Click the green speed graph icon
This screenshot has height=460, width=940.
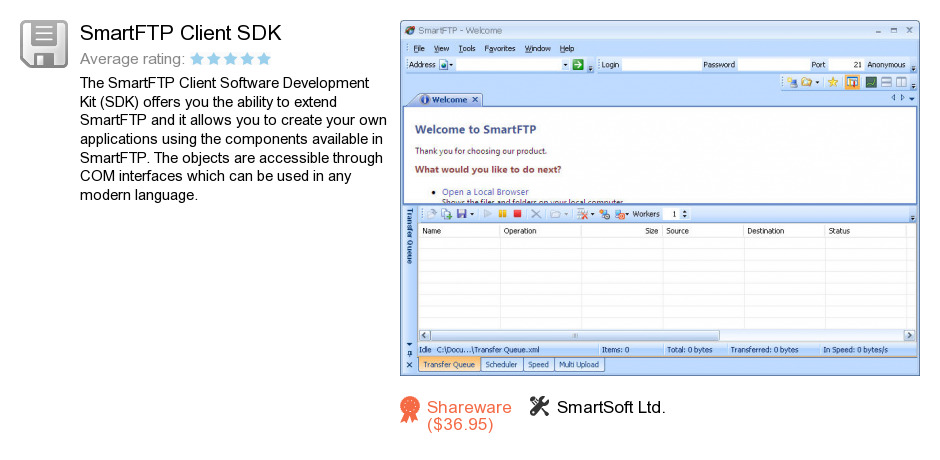point(871,83)
